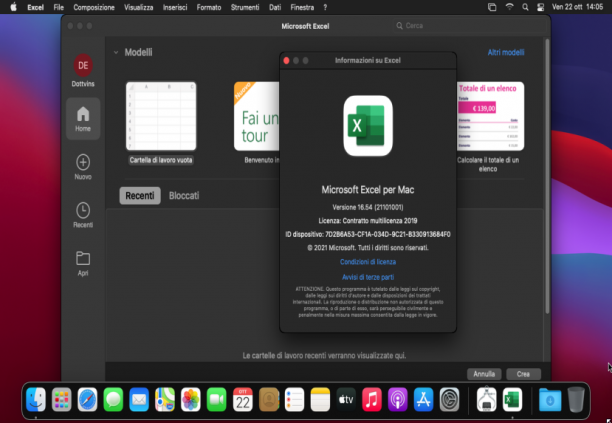The height and width of the screenshot is (423, 612).
Task: Open the DE Dottvins account avatar
Action: click(x=83, y=66)
